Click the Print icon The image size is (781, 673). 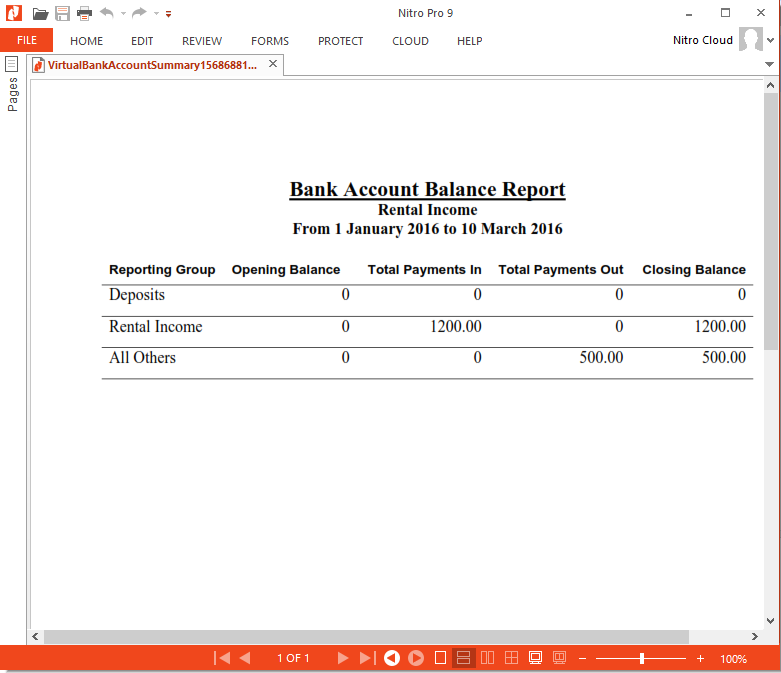84,13
